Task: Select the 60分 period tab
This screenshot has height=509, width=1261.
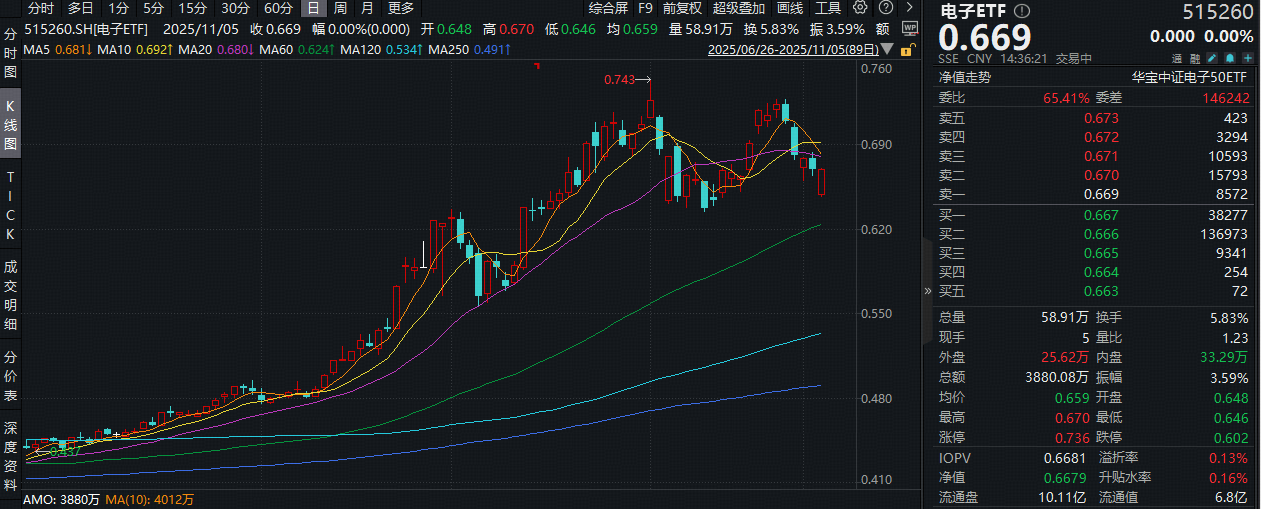Action: (279, 8)
